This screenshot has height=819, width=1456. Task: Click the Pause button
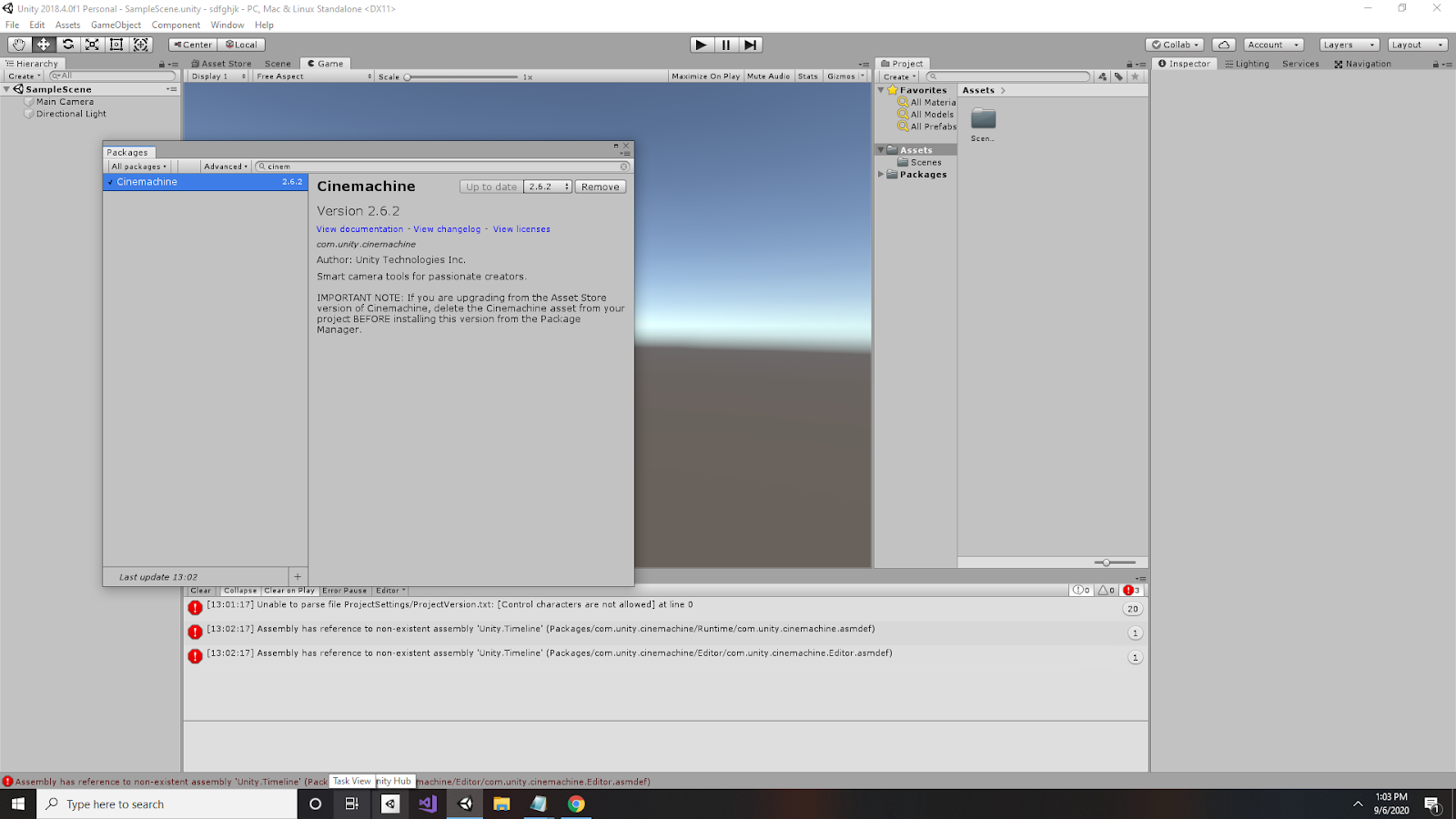point(725,45)
